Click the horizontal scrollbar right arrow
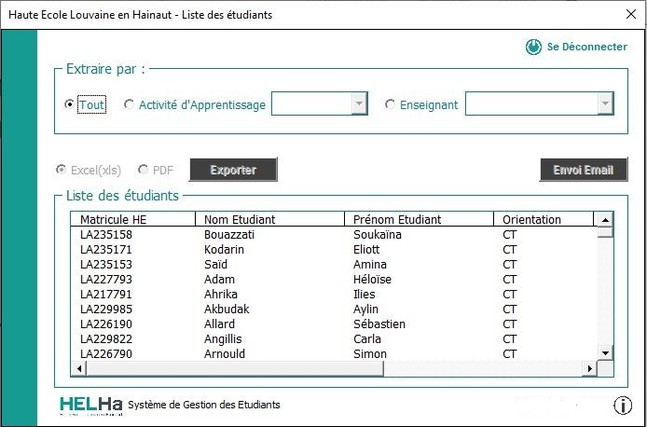 point(589,369)
